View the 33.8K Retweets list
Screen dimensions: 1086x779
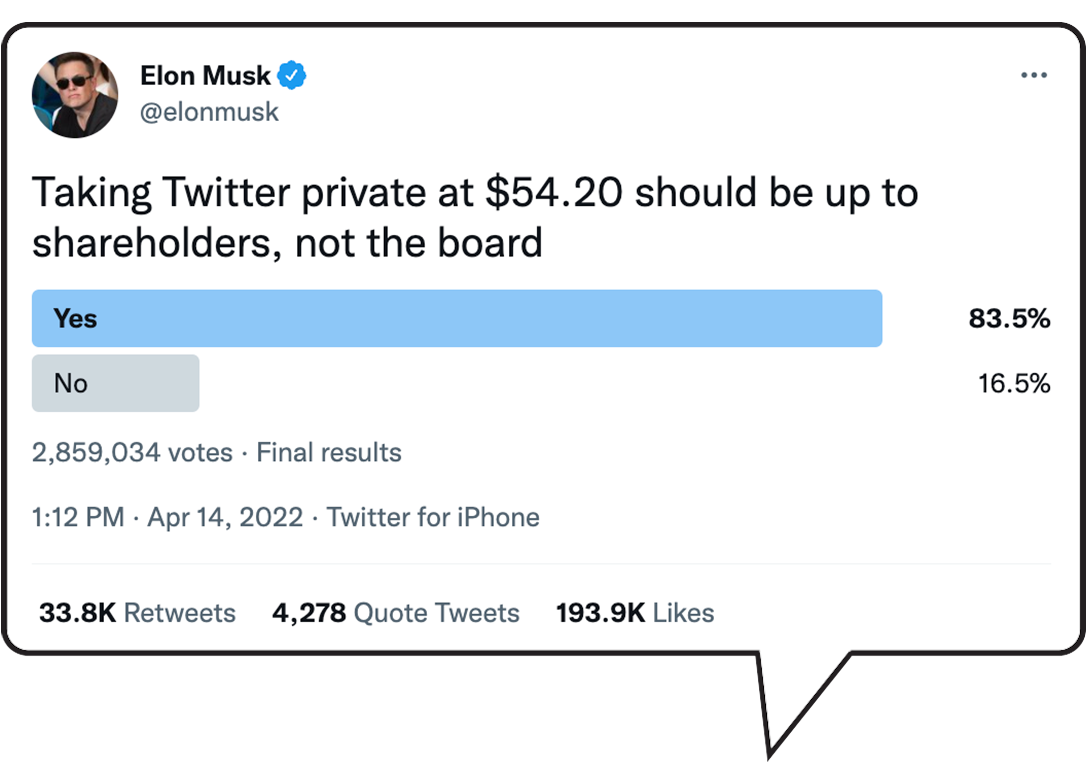(x=137, y=612)
